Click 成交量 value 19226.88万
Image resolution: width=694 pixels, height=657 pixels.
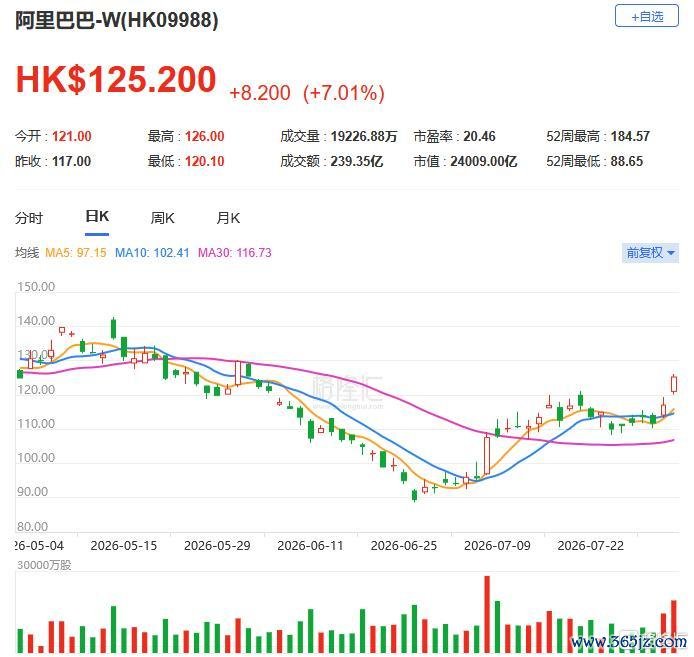(x=364, y=136)
